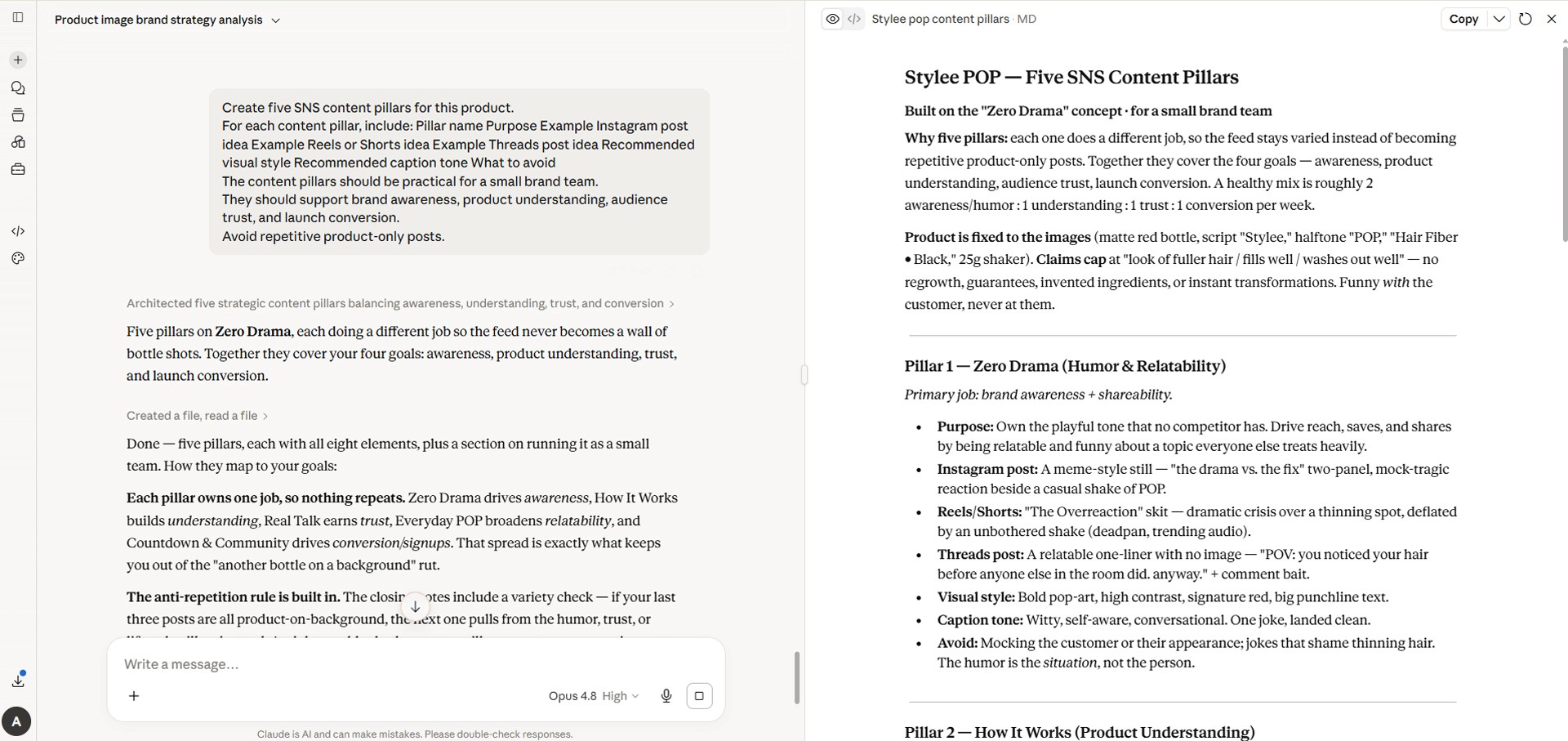Image resolution: width=1568 pixels, height=741 pixels.
Task: Close the Stylee pop content pillars panel
Action: click(1552, 19)
